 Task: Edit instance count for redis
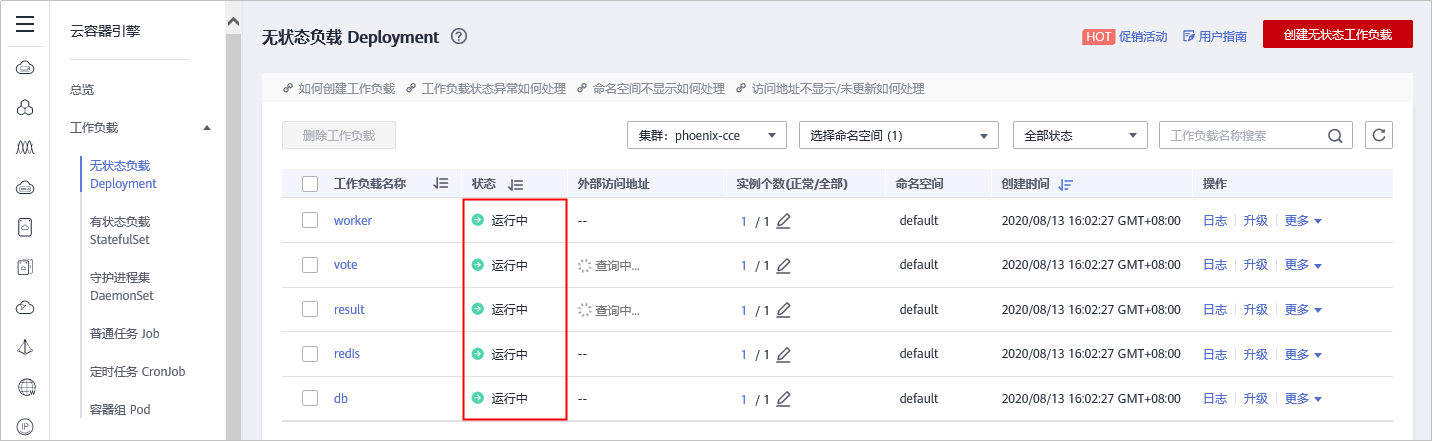tap(784, 354)
